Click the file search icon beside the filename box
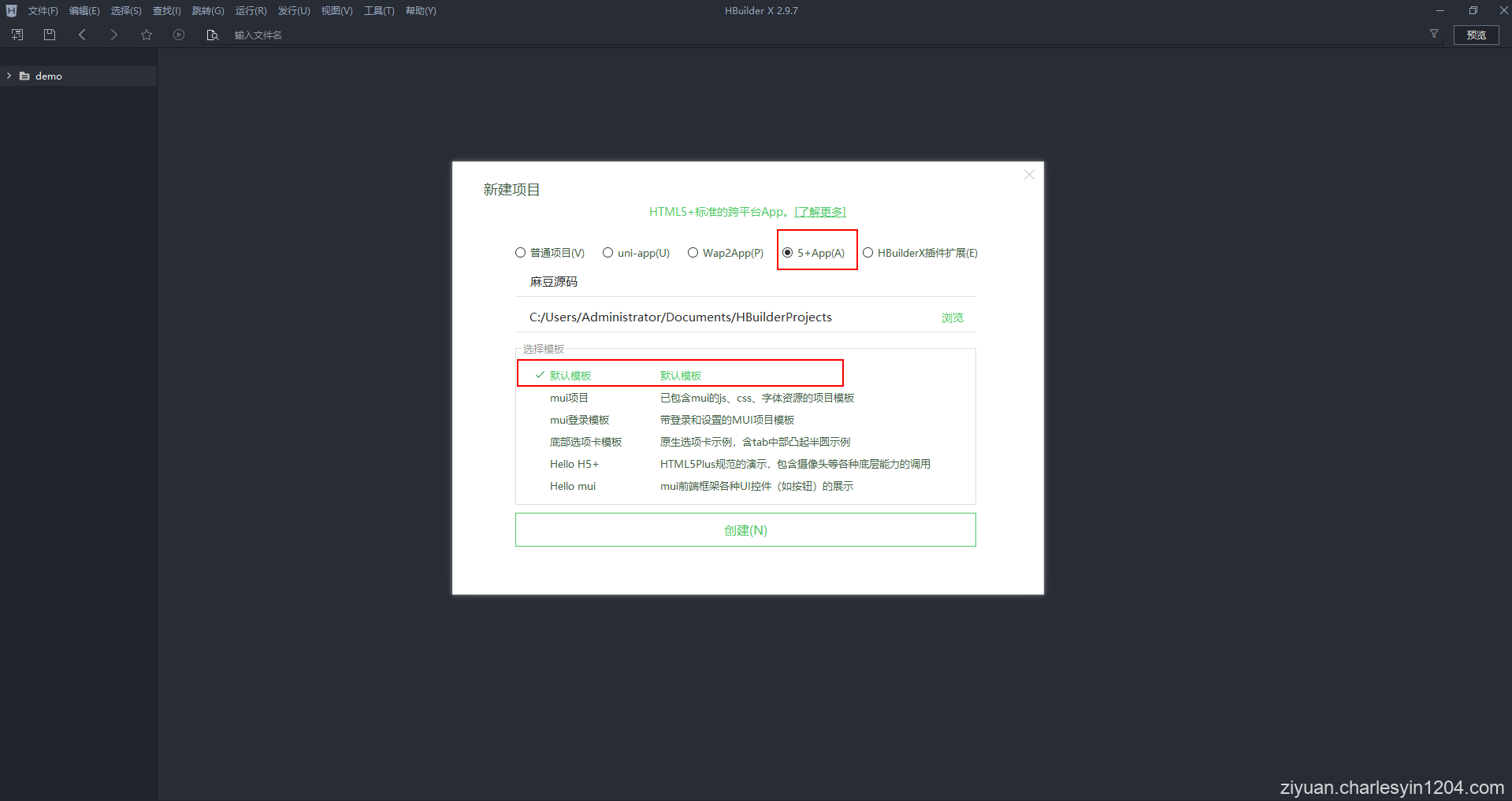The width and height of the screenshot is (1512, 801). pos(212,35)
